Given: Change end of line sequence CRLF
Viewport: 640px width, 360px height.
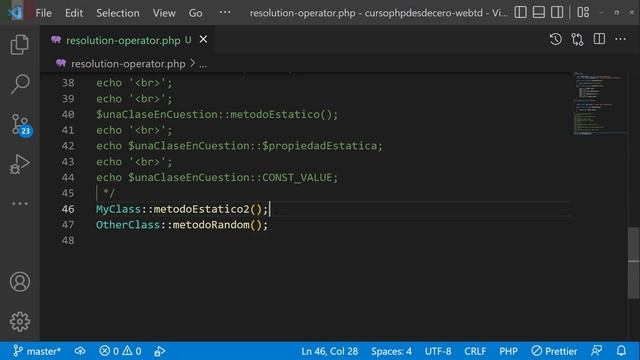Looking at the screenshot, I should tap(475, 351).
